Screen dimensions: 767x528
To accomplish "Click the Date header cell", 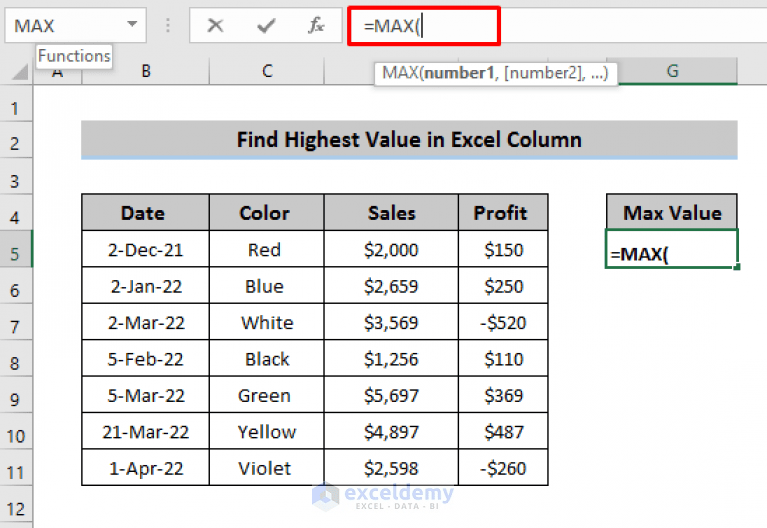I will pyautogui.click(x=145, y=212).
